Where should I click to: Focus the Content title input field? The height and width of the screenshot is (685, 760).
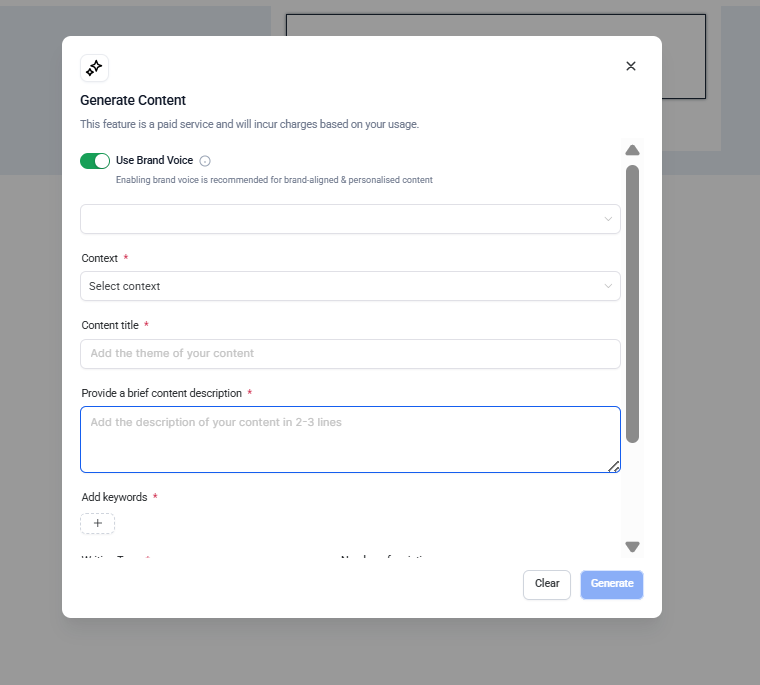click(350, 353)
